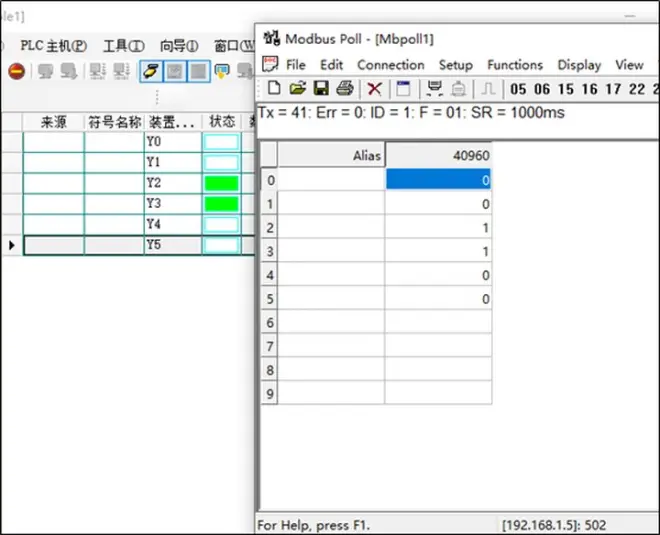The image size is (660, 535).
Task: Toggle the Y5 status indicator
Action: [221, 245]
